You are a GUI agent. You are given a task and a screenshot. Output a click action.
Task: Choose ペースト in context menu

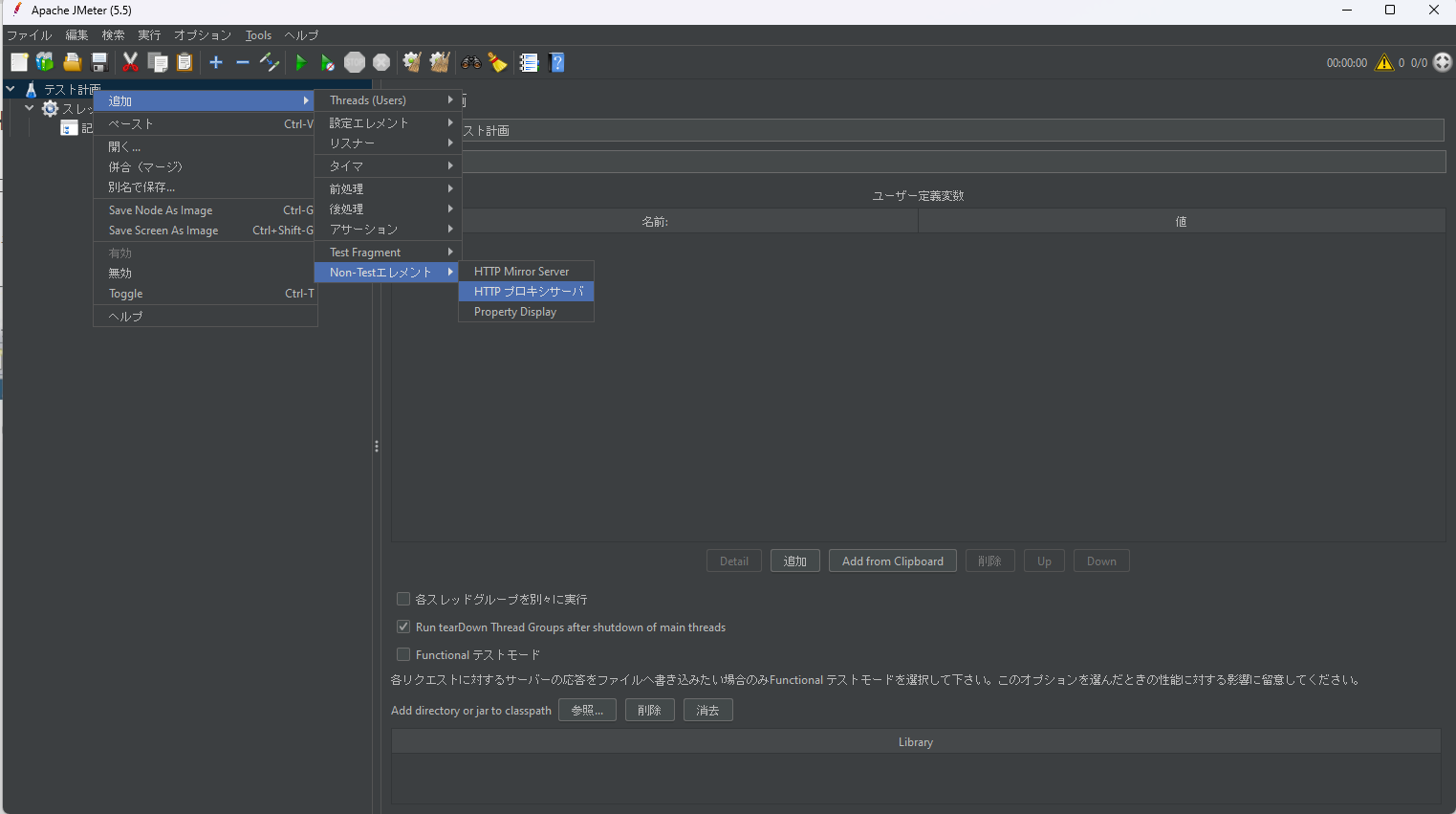pyautogui.click(x=206, y=123)
